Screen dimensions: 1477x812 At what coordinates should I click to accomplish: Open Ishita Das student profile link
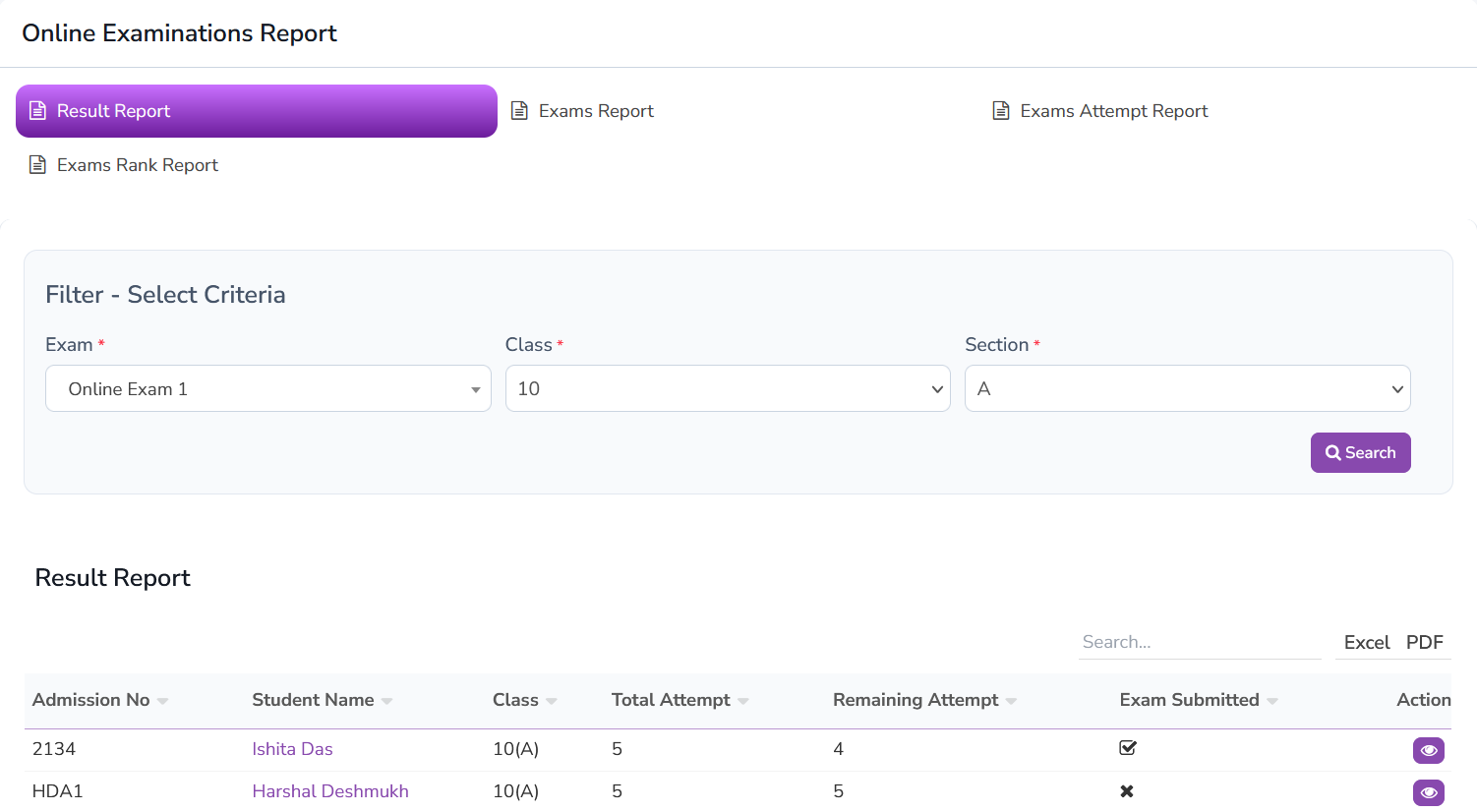(x=292, y=748)
